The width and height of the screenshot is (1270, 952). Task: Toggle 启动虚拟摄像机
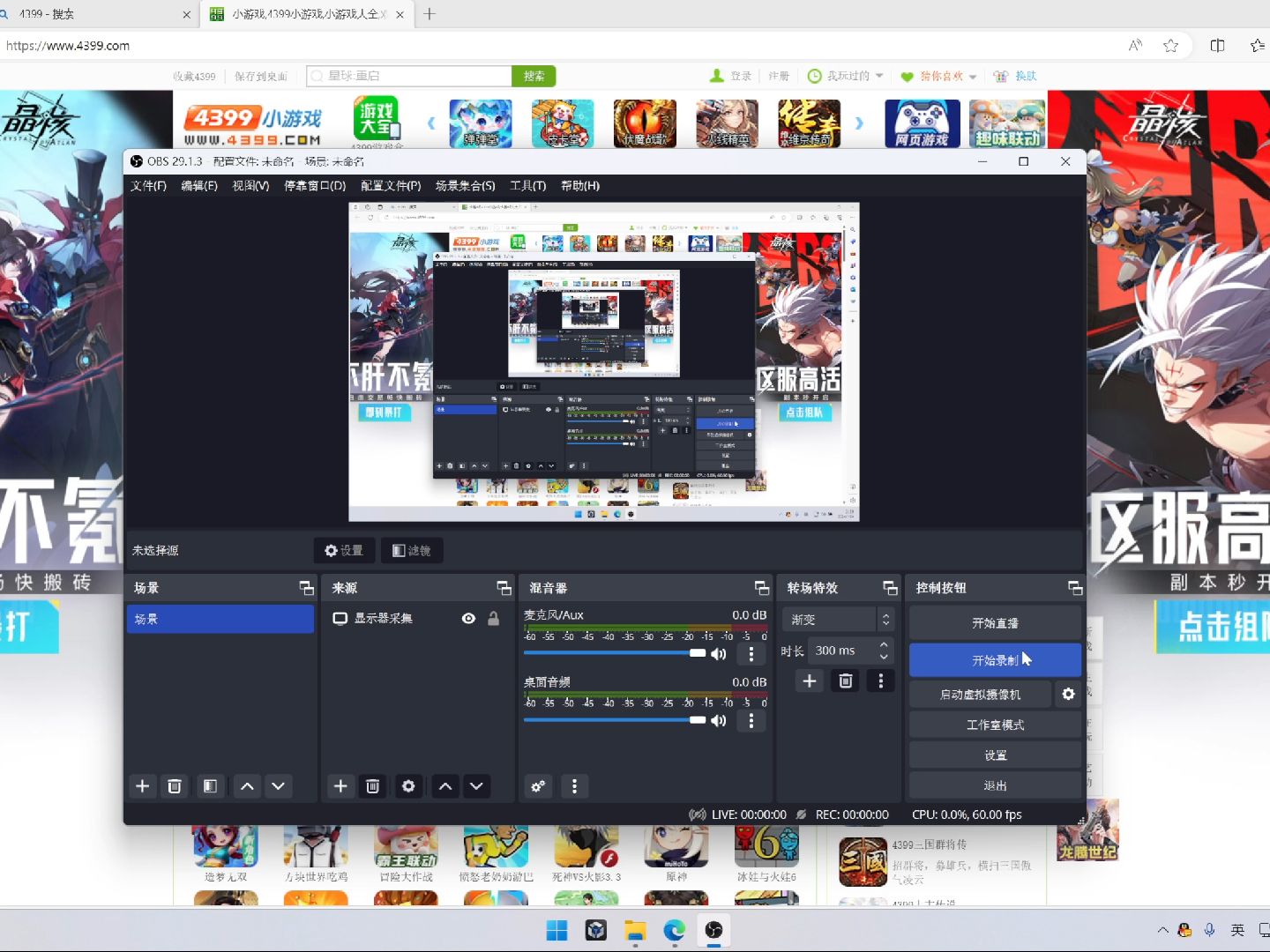click(980, 695)
